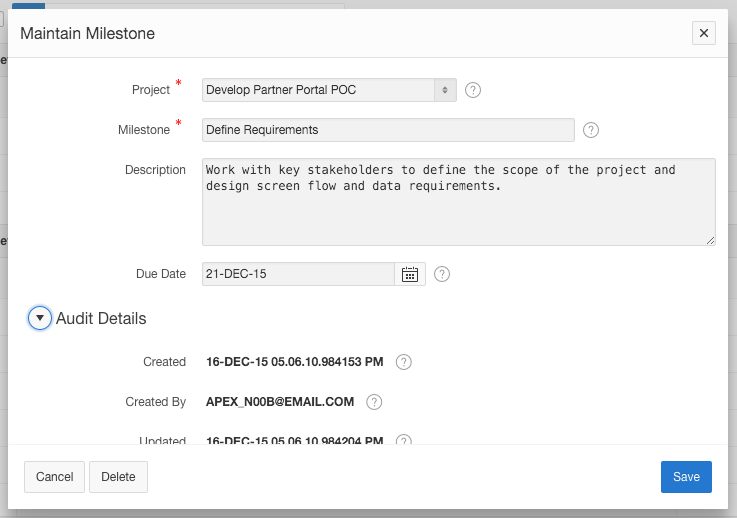
Task: Click help icon beside Created timestamp
Action: [x=404, y=362]
